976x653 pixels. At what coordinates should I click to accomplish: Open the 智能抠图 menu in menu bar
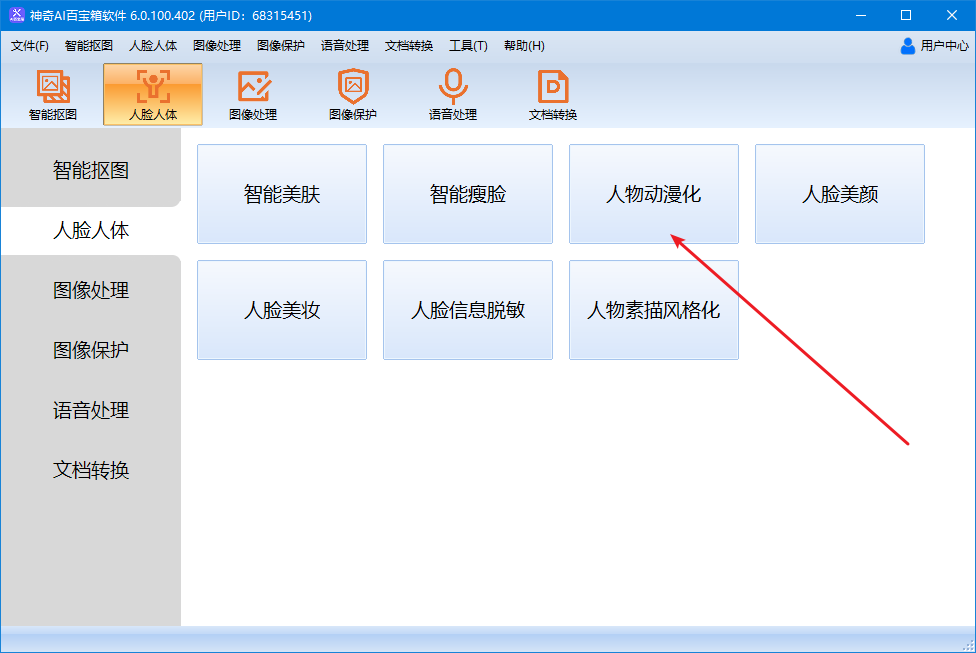click(x=88, y=45)
